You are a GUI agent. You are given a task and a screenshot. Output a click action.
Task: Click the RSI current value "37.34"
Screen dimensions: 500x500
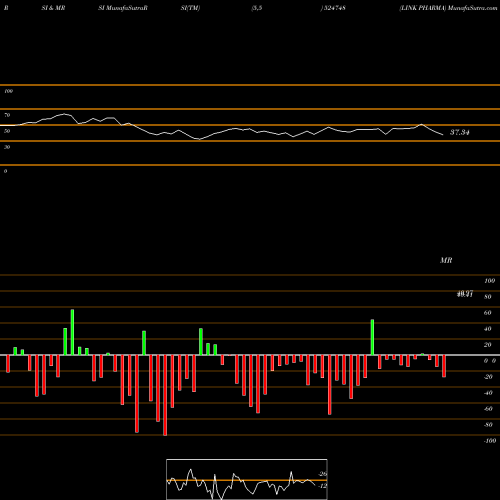[x=460, y=132]
